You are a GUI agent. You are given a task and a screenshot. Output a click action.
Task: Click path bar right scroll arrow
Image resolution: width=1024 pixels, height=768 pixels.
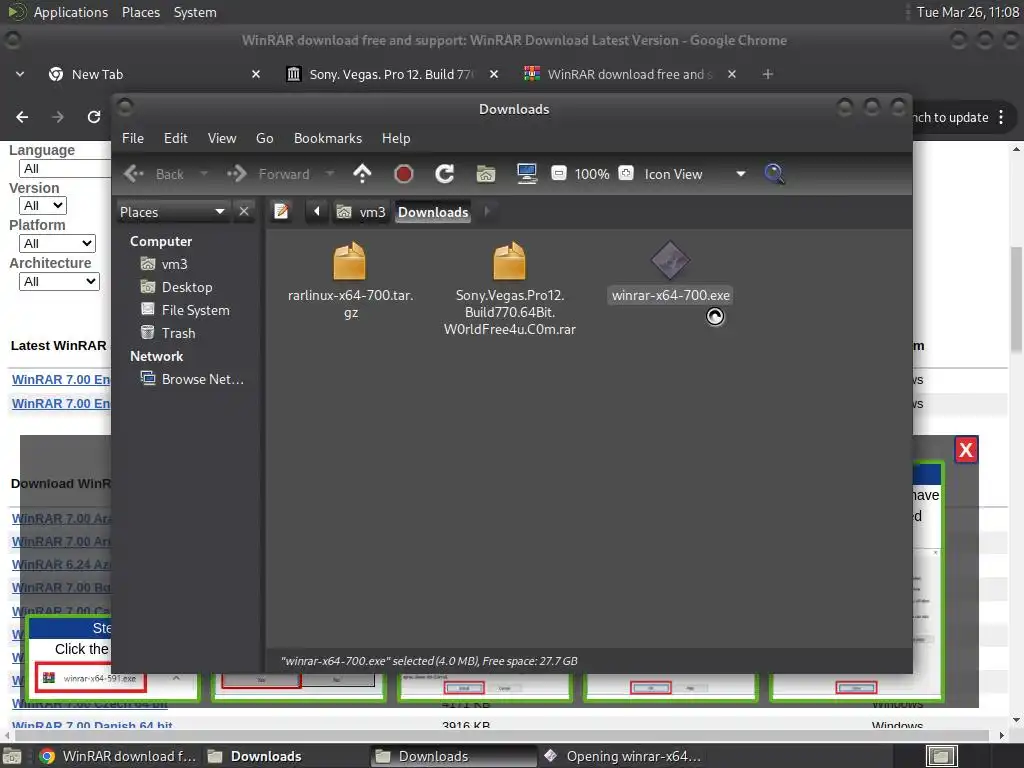click(x=487, y=212)
